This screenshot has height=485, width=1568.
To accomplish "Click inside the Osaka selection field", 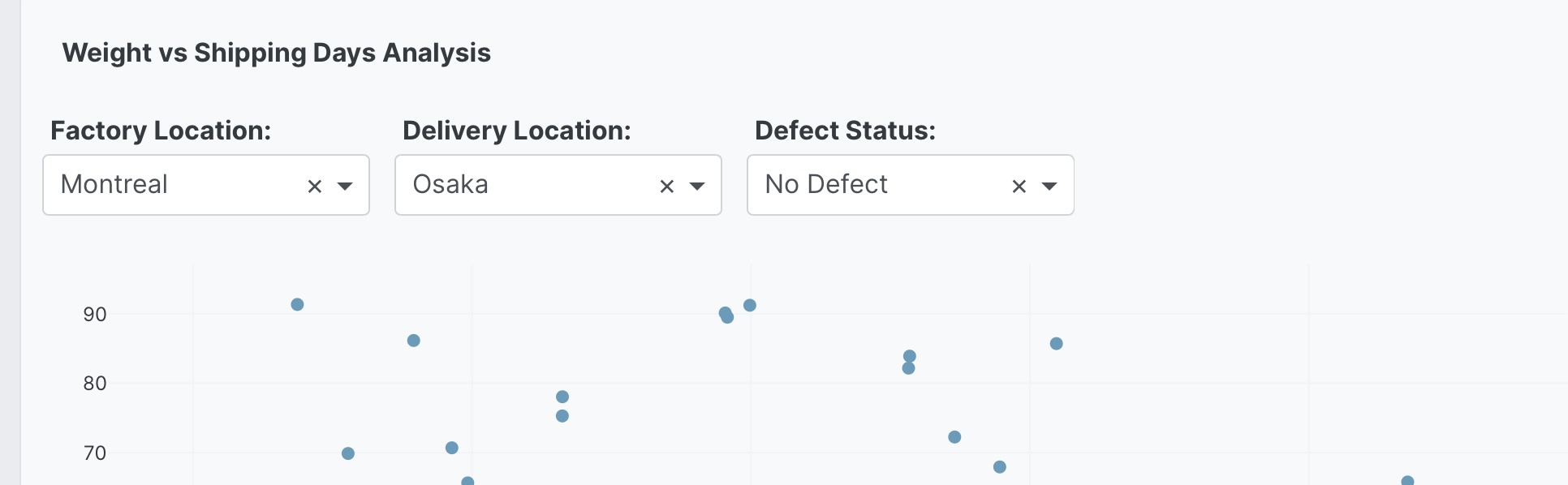I will click(x=511, y=185).
